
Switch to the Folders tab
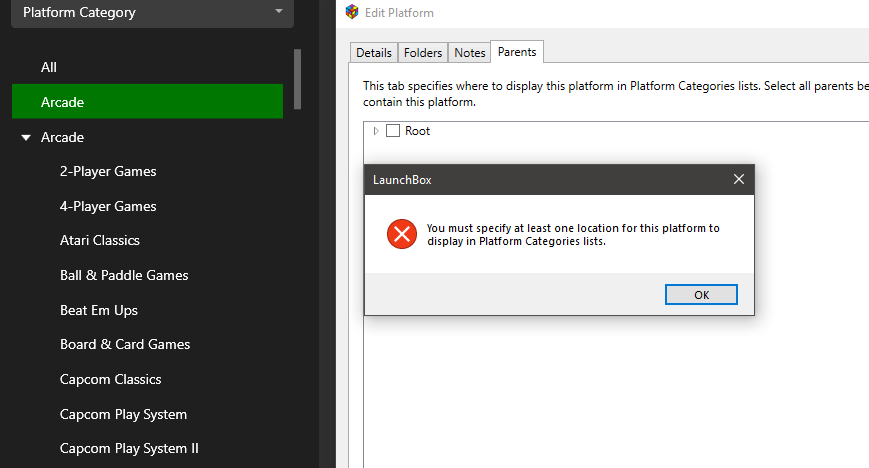click(424, 53)
